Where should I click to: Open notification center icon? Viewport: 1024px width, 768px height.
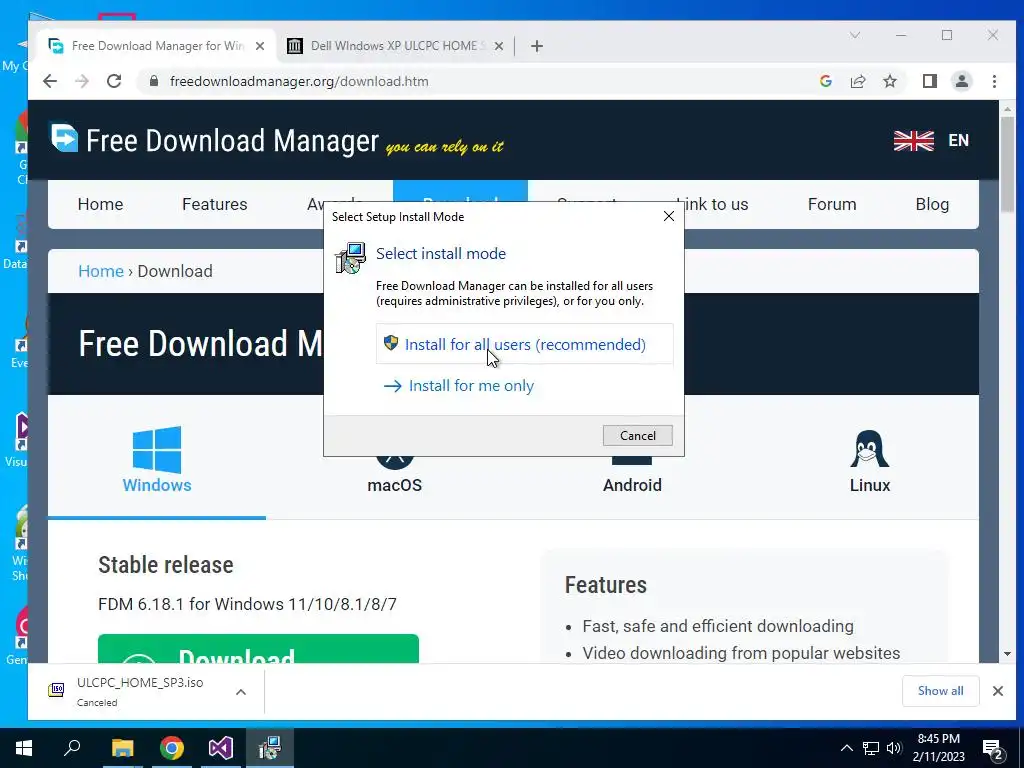993,748
